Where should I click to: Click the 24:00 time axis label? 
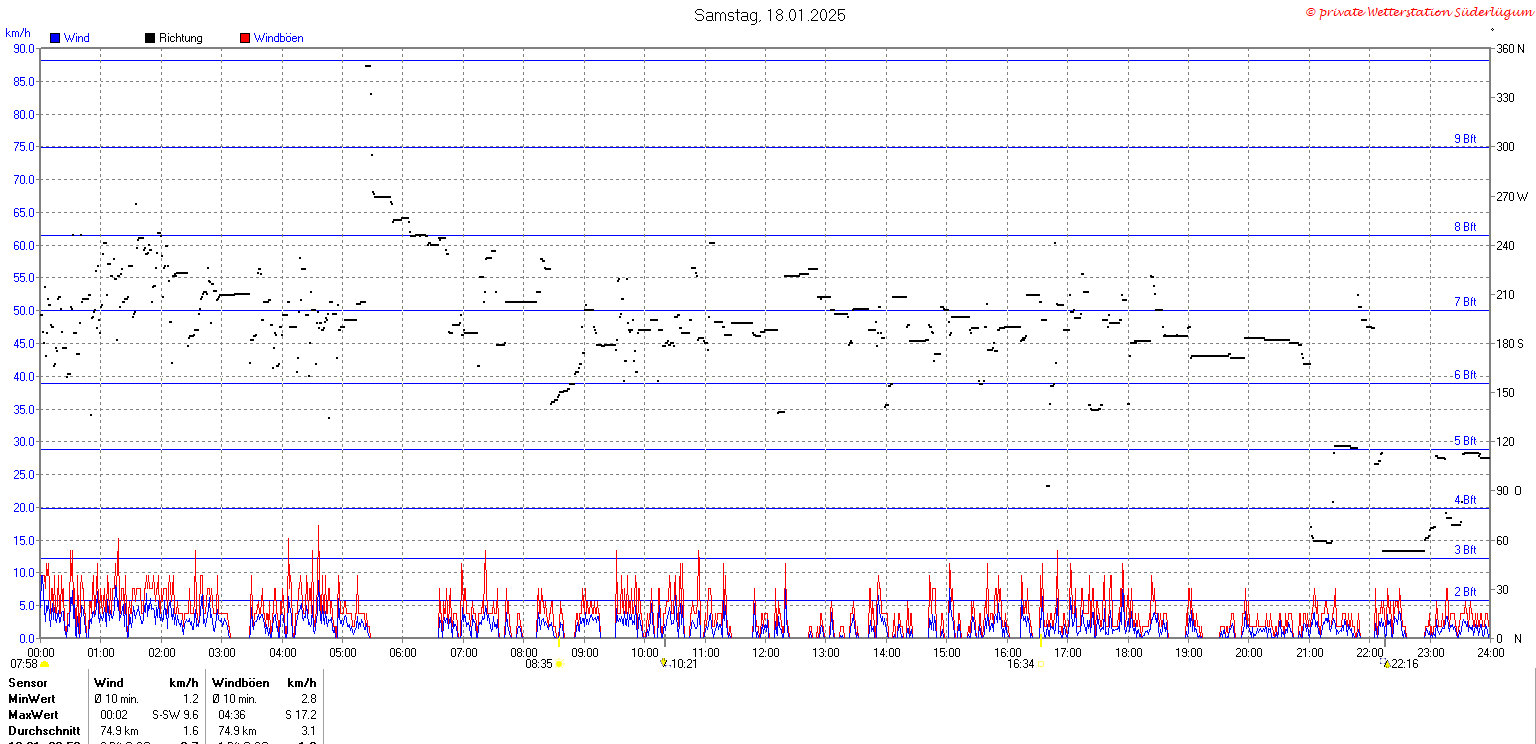click(1491, 653)
